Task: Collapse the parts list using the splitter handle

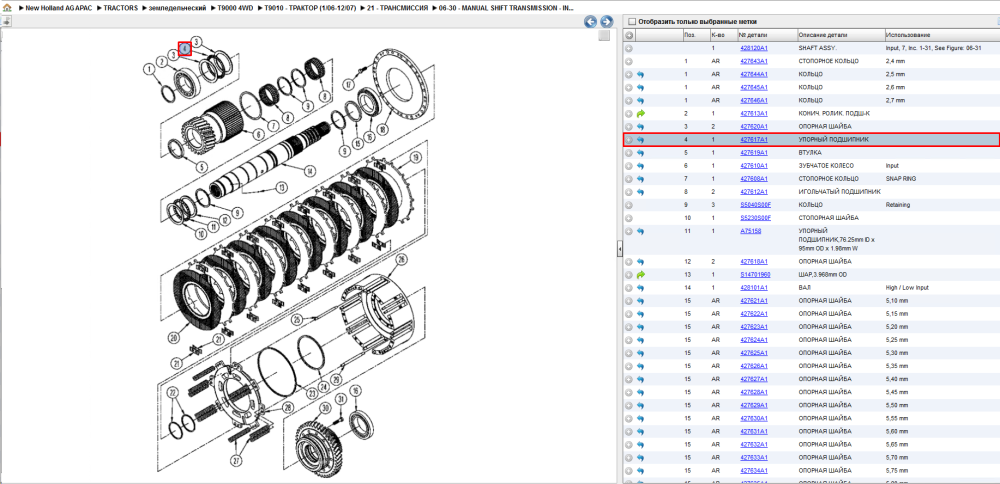Action: [619, 251]
